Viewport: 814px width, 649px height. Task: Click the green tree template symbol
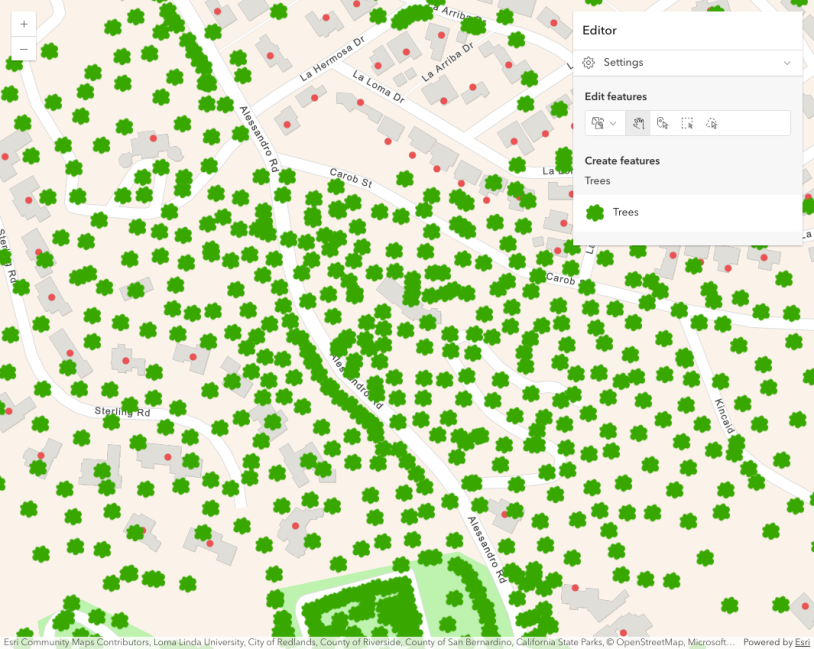594,212
